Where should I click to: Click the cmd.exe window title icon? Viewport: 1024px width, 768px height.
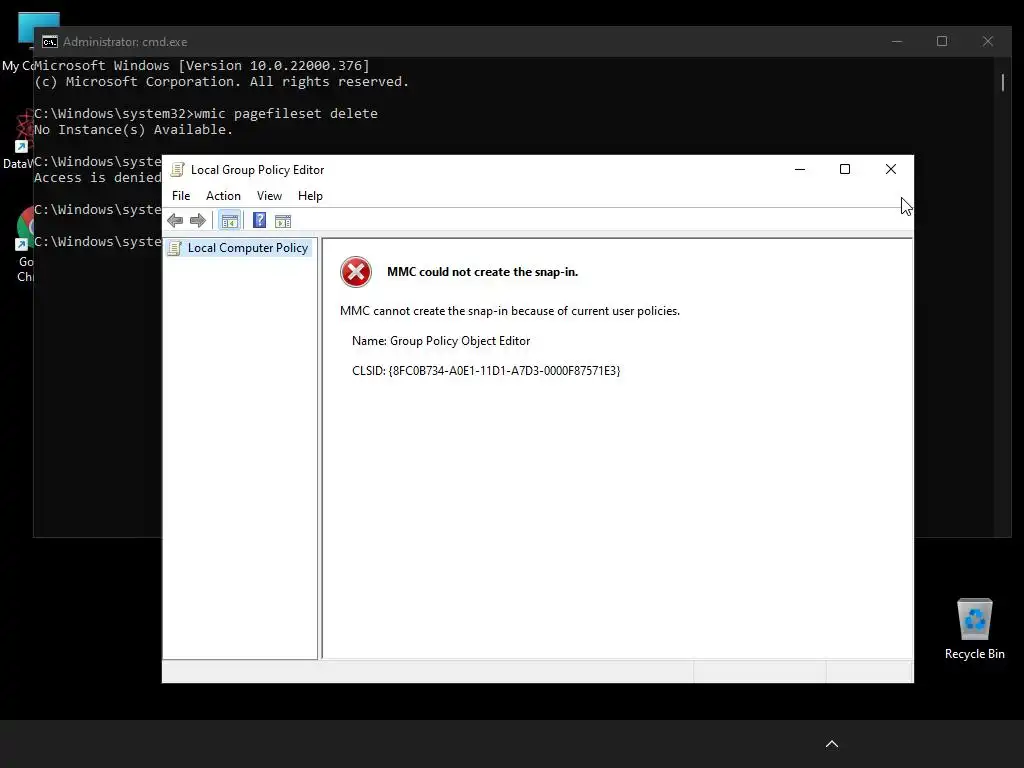click(50, 42)
